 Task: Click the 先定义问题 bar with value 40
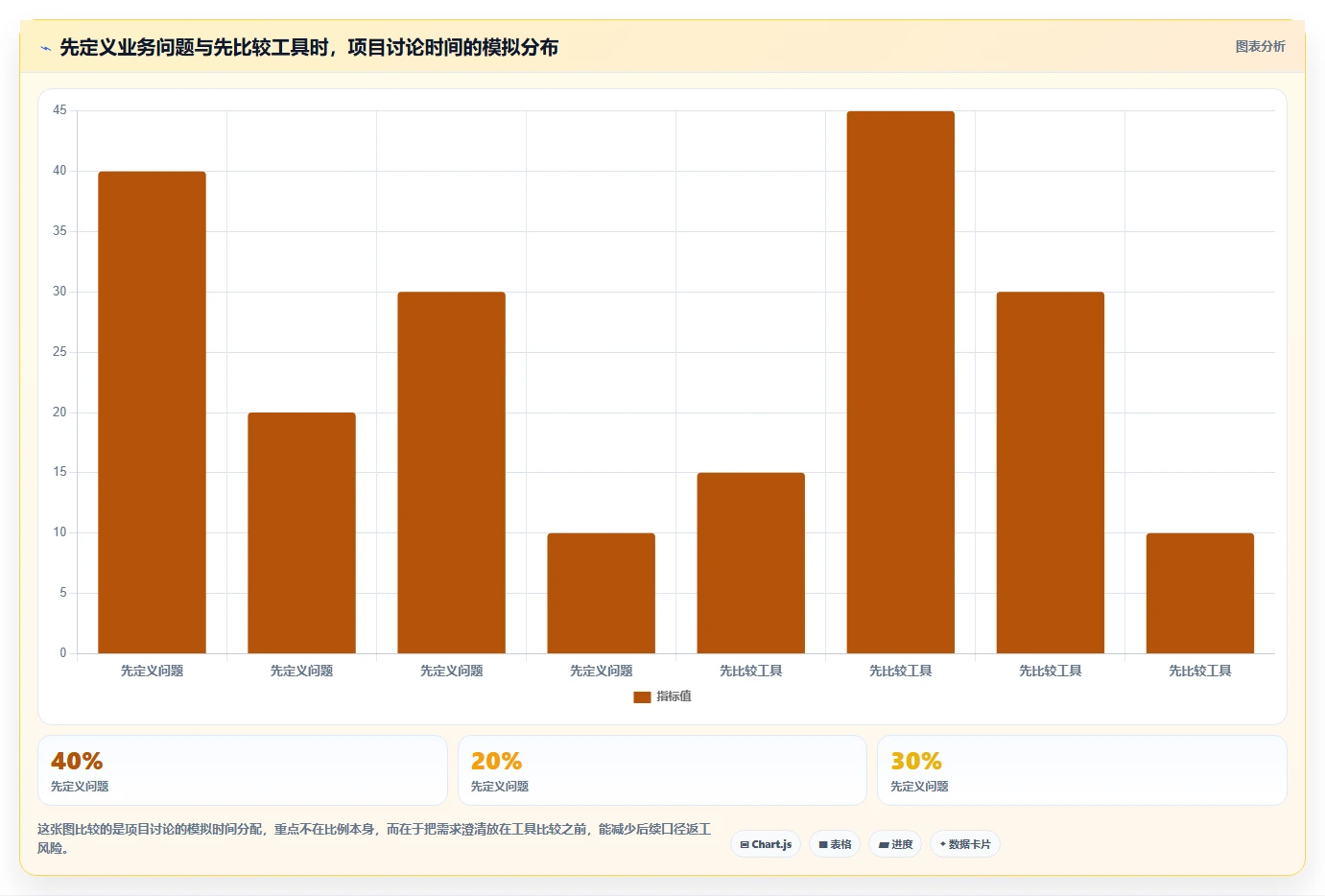pyautogui.click(x=152, y=413)
